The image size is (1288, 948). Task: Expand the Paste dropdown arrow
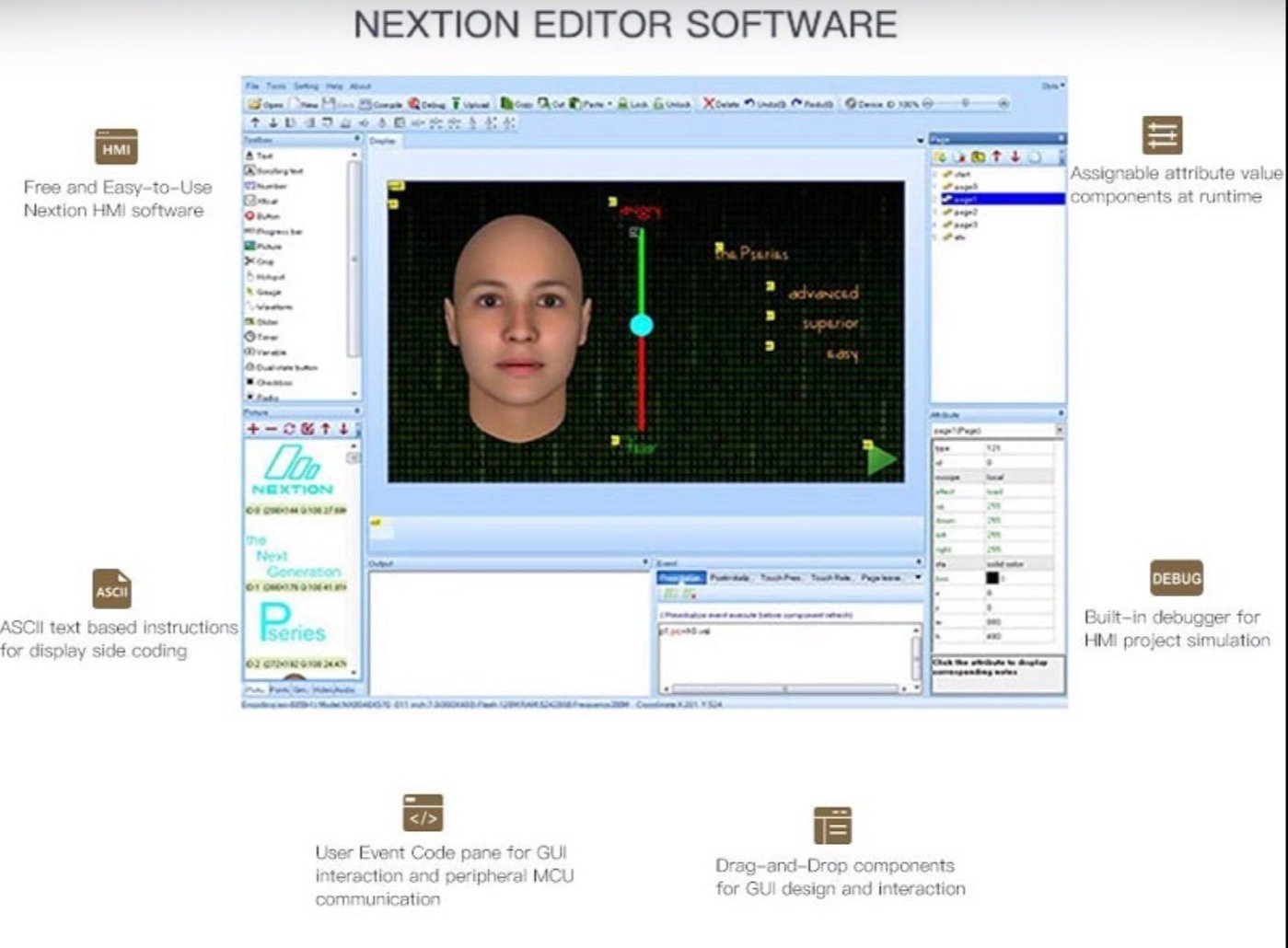609,105
